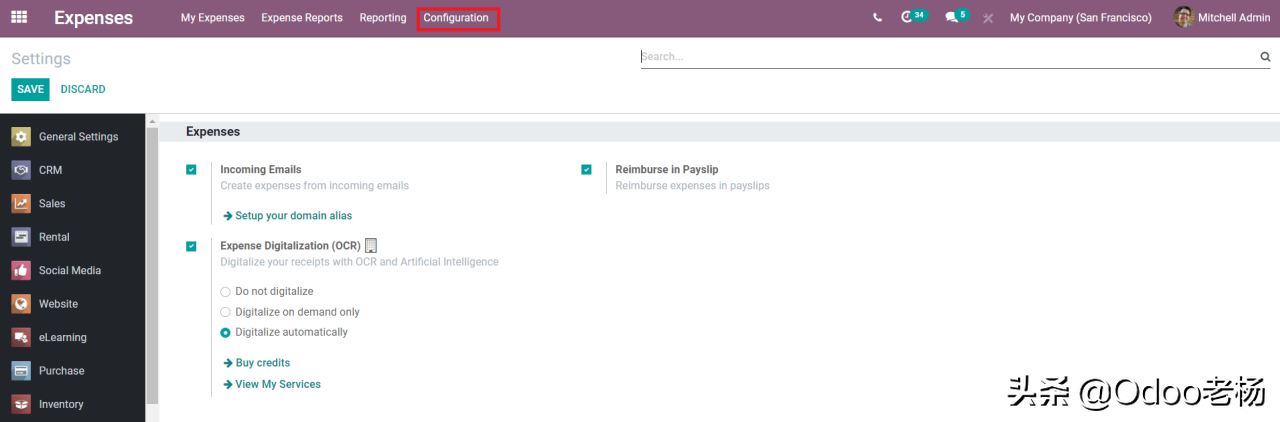Toggle the Reimburse in Payslip checkbox
This screenshot has width=1280, height=422.
[586, 170]
